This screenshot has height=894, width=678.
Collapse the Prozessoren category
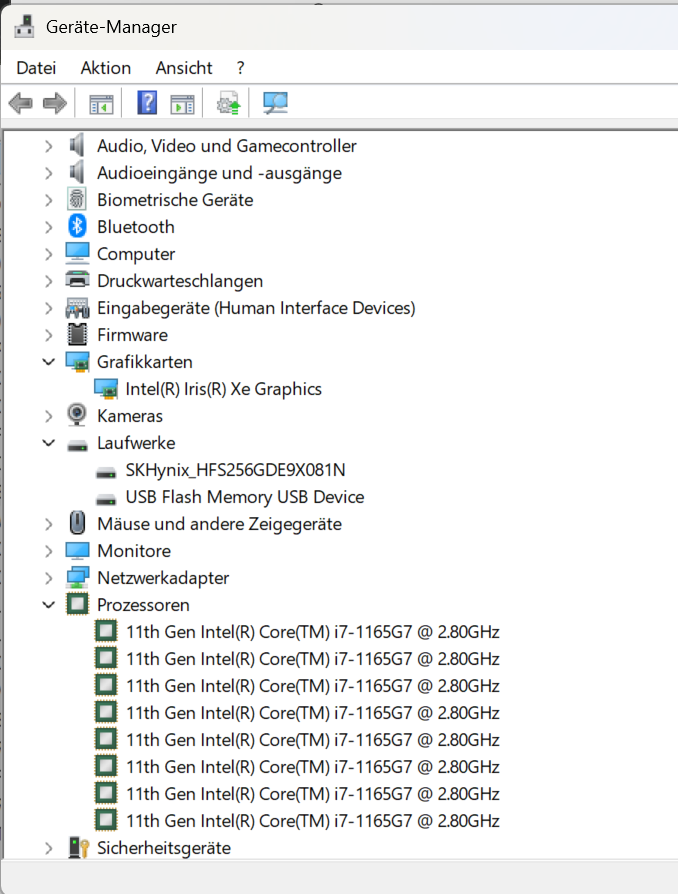[48, 605]
